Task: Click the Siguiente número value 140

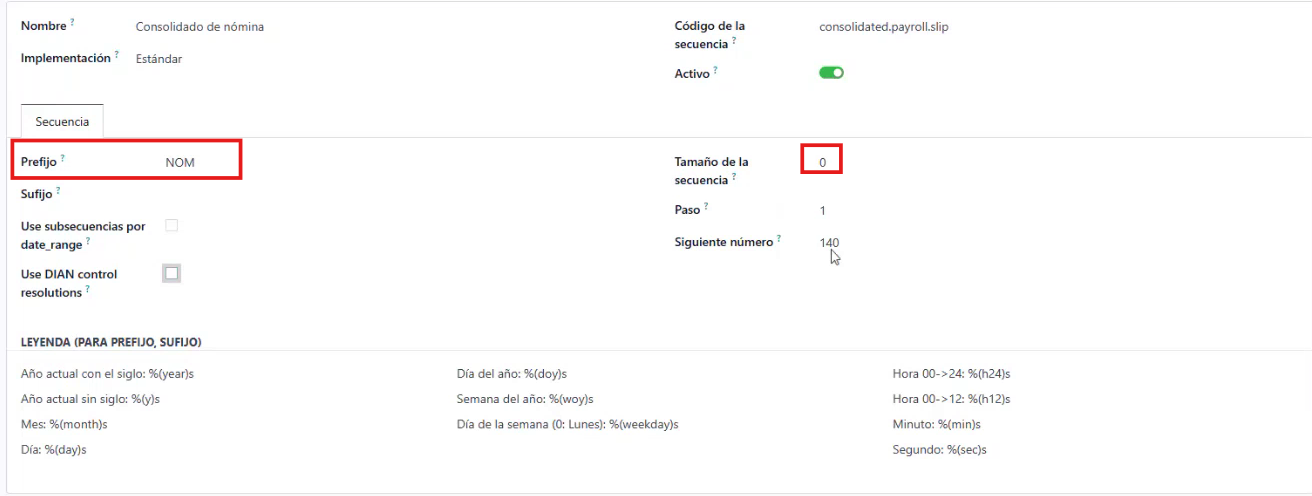Action: (x=829, y=242)
